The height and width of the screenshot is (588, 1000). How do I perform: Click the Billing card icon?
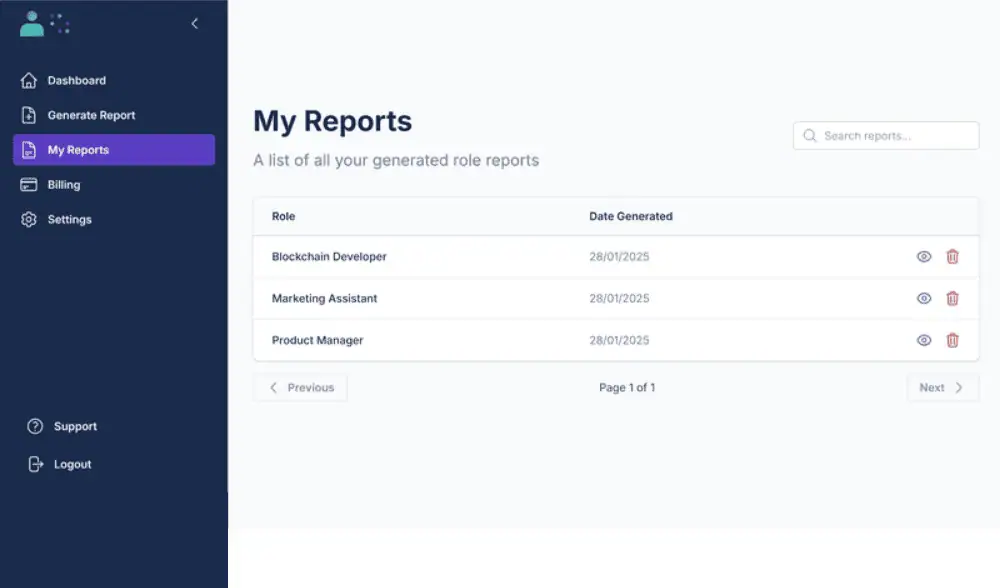[x=29, y=185]
